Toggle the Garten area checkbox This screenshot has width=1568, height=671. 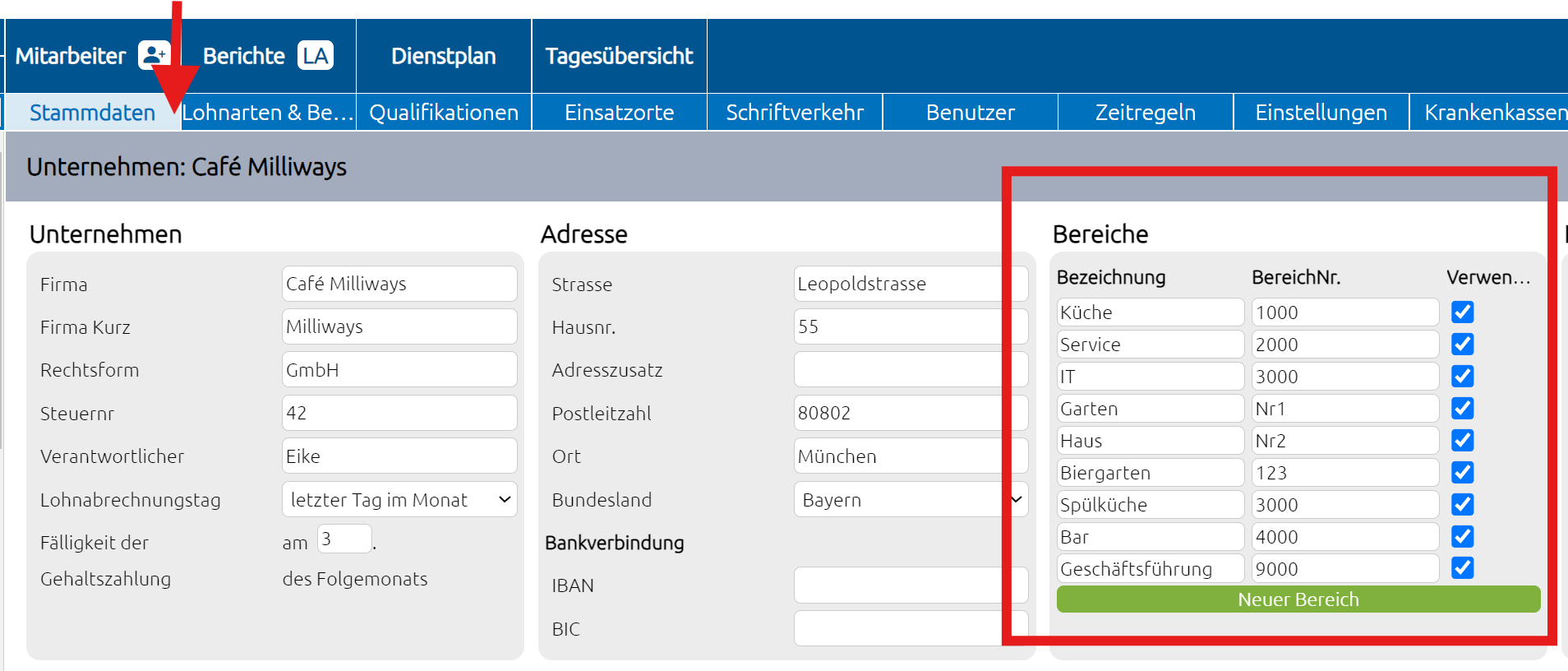click(x=1462, y=408)
